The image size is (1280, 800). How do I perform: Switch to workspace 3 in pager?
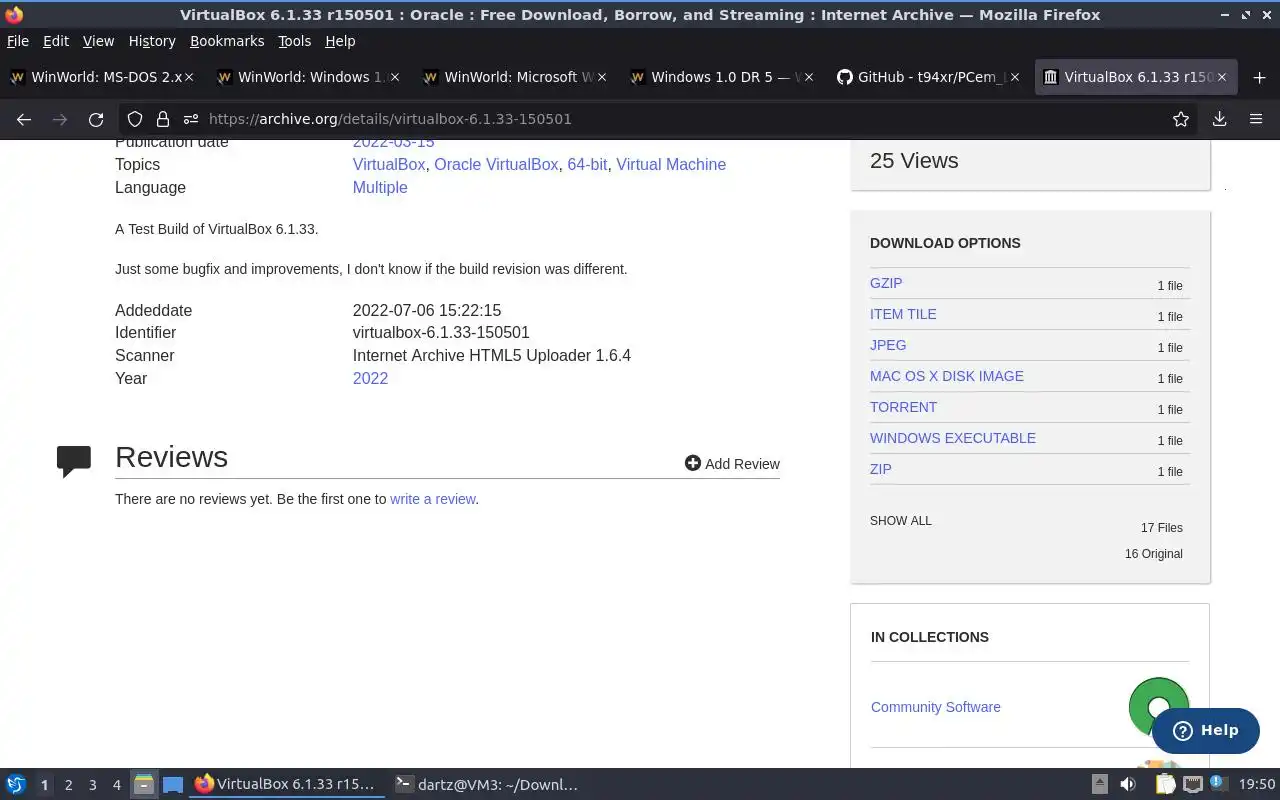[x=92, y=785]
